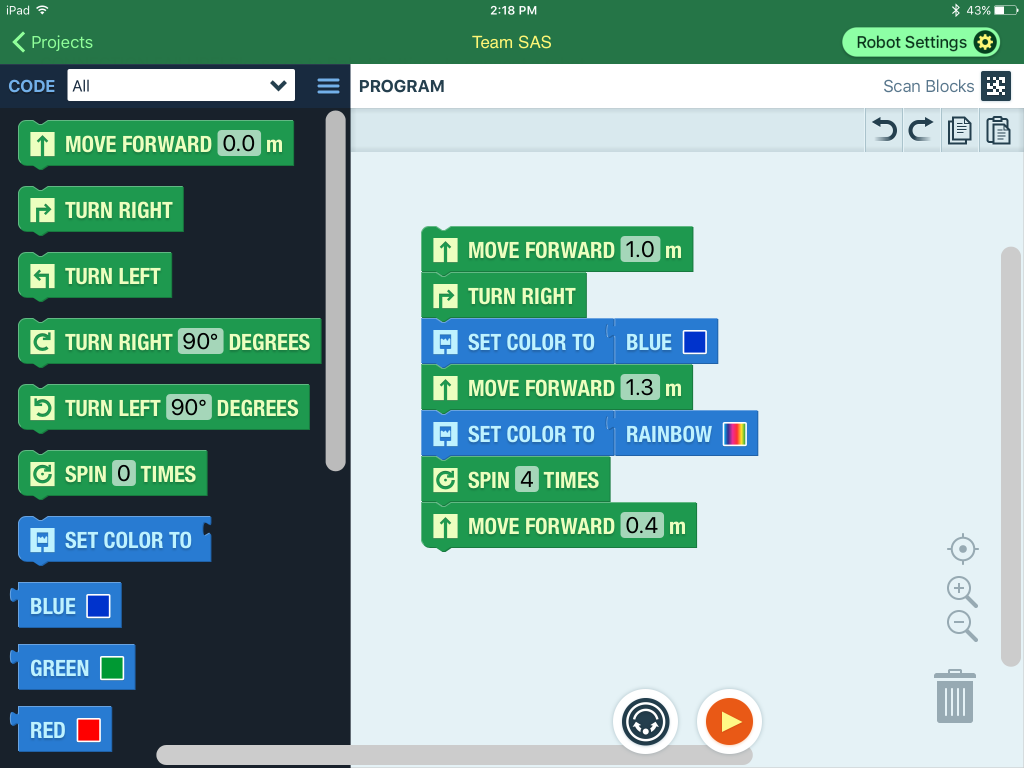Zoom out of the program workspace
Screen dimensions: 1024x768
tap(962, 626)
